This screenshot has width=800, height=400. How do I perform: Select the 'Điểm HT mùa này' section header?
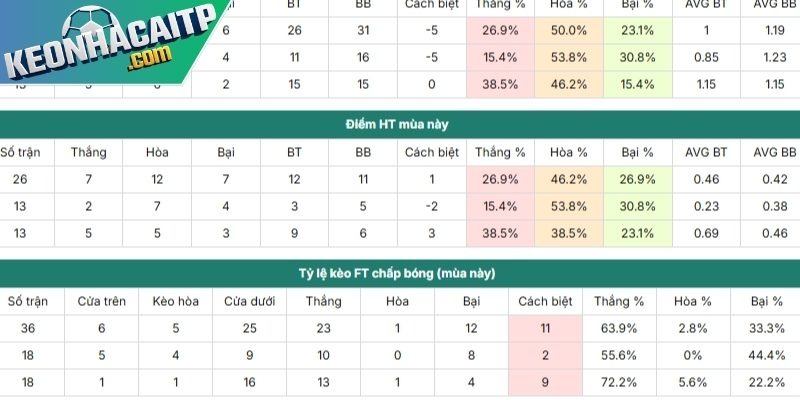(400, 125)
